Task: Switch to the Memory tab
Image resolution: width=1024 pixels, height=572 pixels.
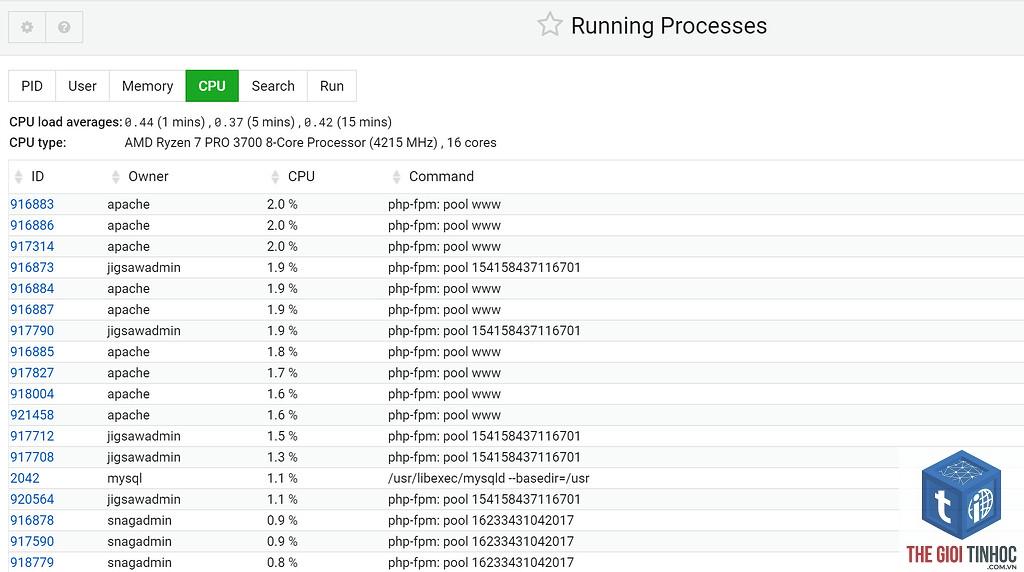Action: [148, 86]
